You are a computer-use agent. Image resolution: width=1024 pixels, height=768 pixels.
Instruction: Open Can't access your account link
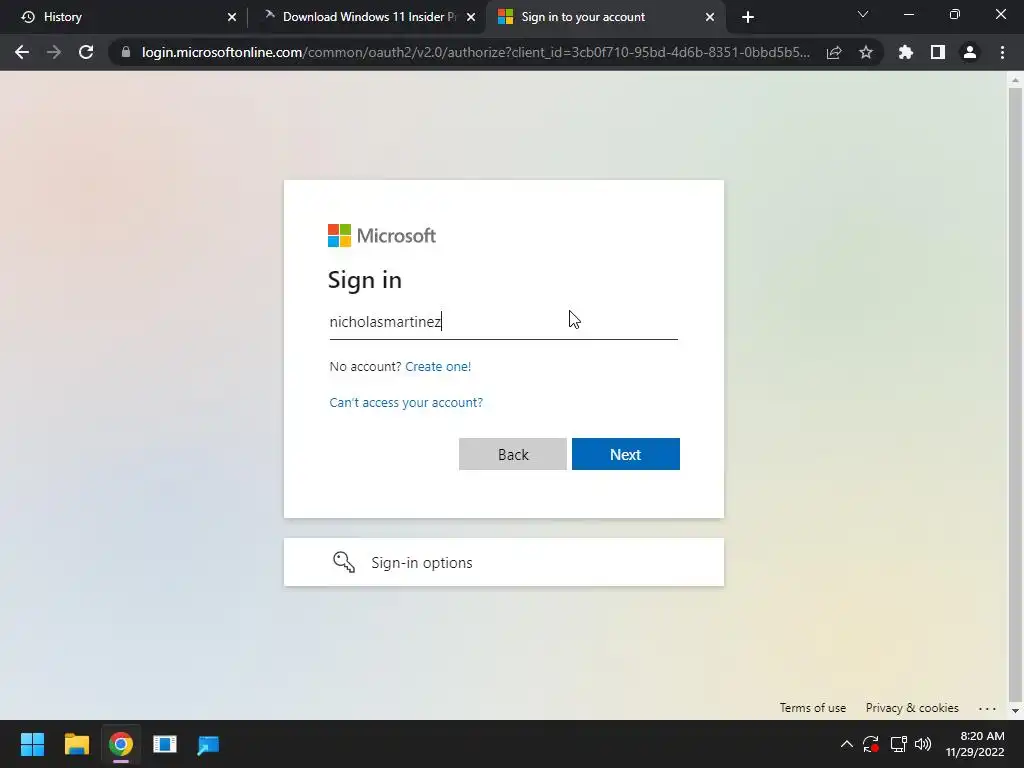[x=406, y=402]
